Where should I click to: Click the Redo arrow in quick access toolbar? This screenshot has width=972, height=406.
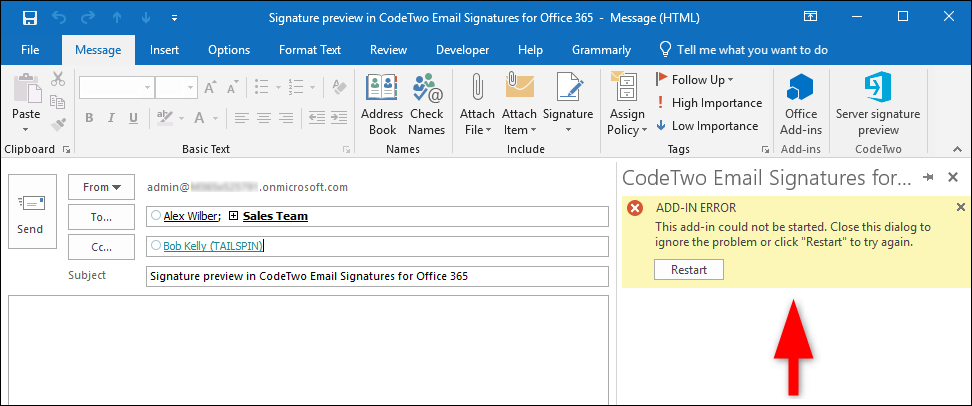(88, 18)
